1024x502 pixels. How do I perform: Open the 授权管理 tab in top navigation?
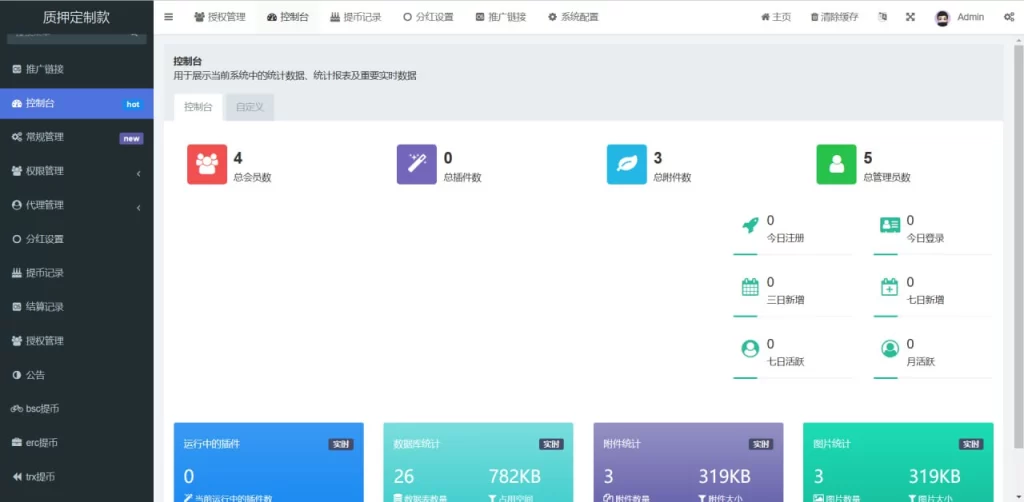219,17
